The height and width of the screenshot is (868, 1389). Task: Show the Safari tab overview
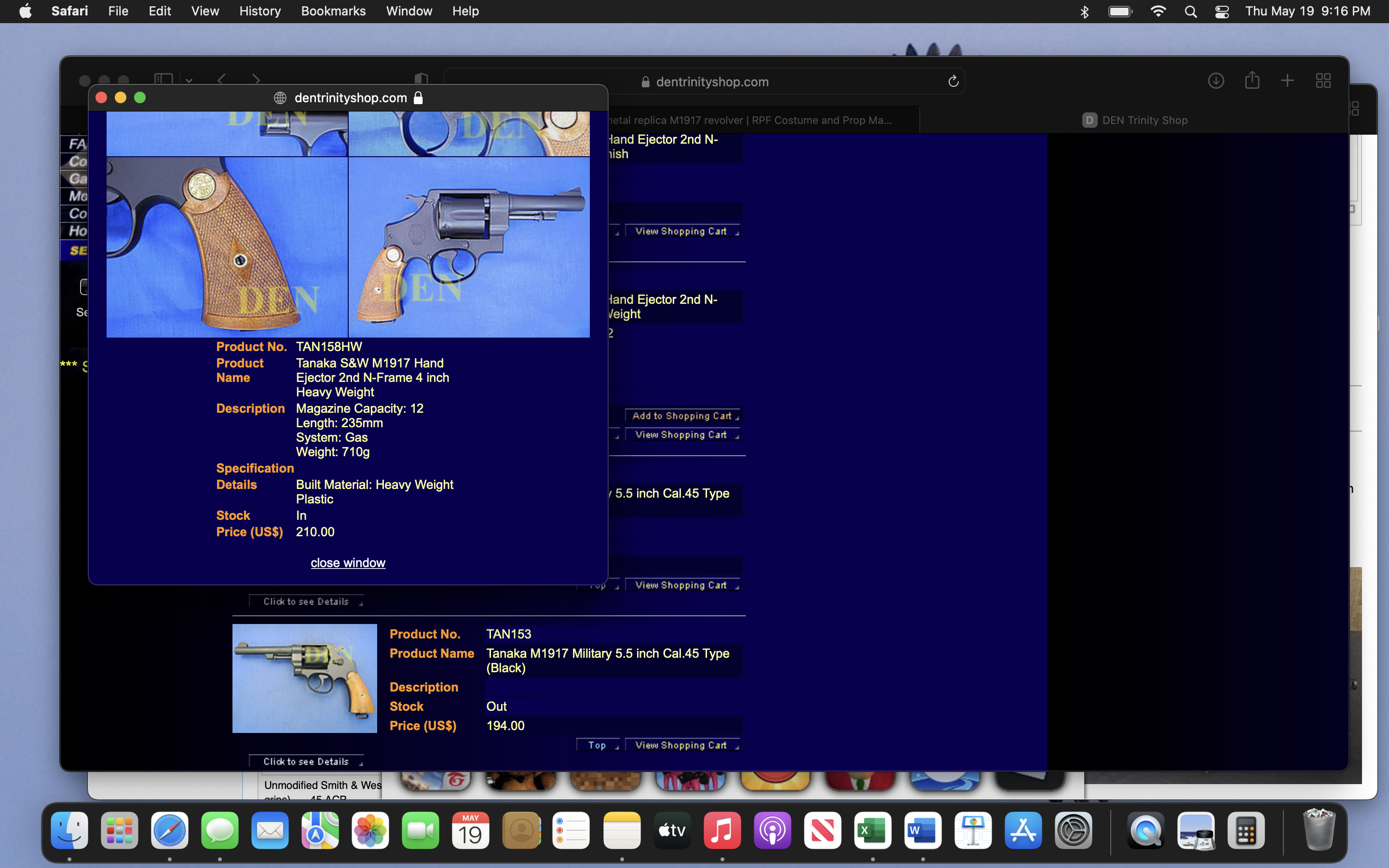tap(1323, 81)
